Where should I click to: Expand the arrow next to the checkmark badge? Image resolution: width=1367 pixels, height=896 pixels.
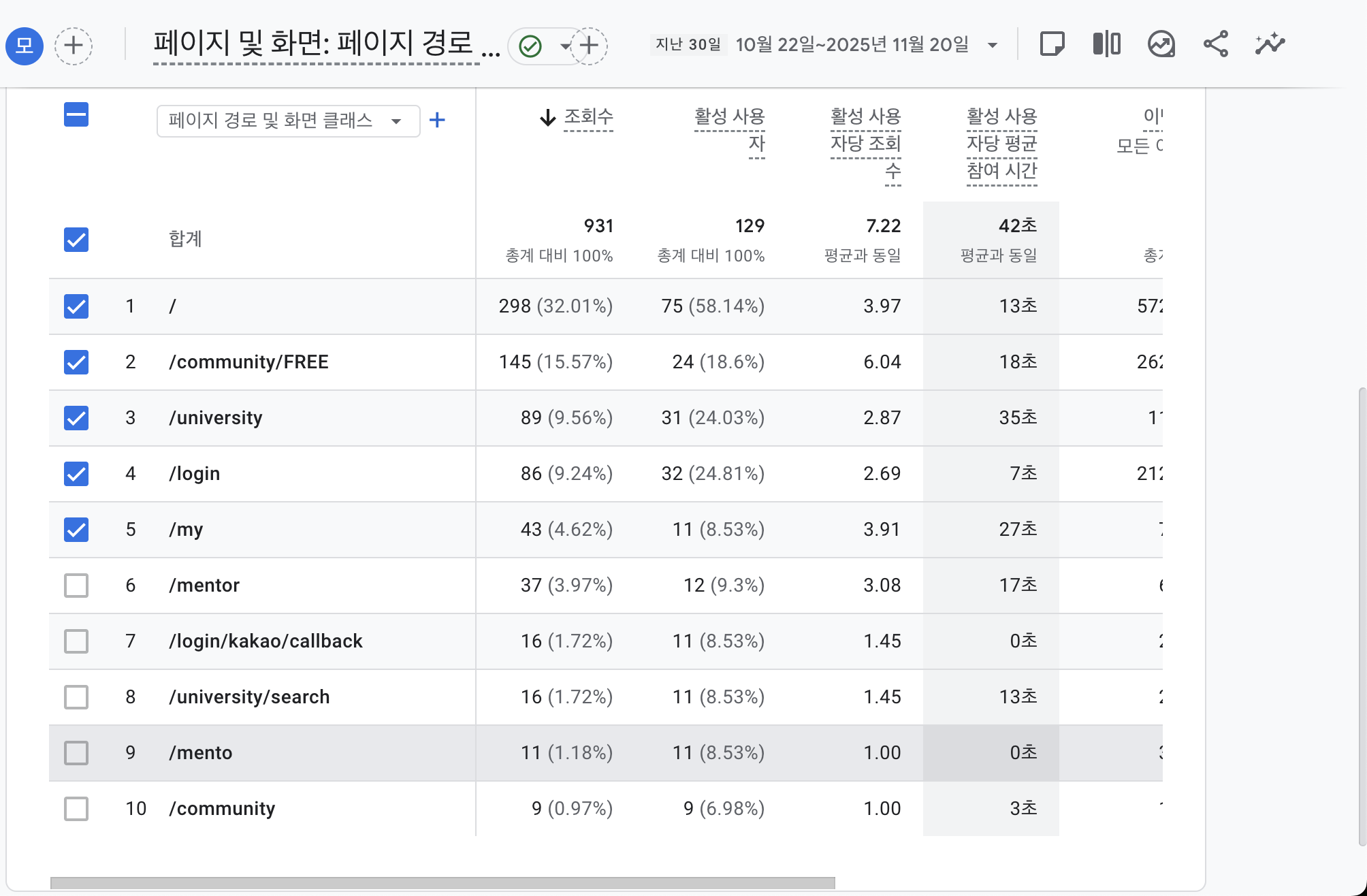coord(565,46)
